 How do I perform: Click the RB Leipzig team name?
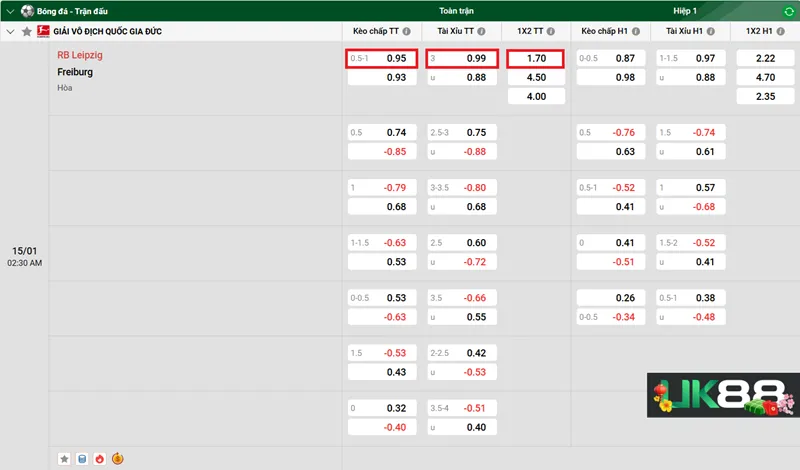80,55
